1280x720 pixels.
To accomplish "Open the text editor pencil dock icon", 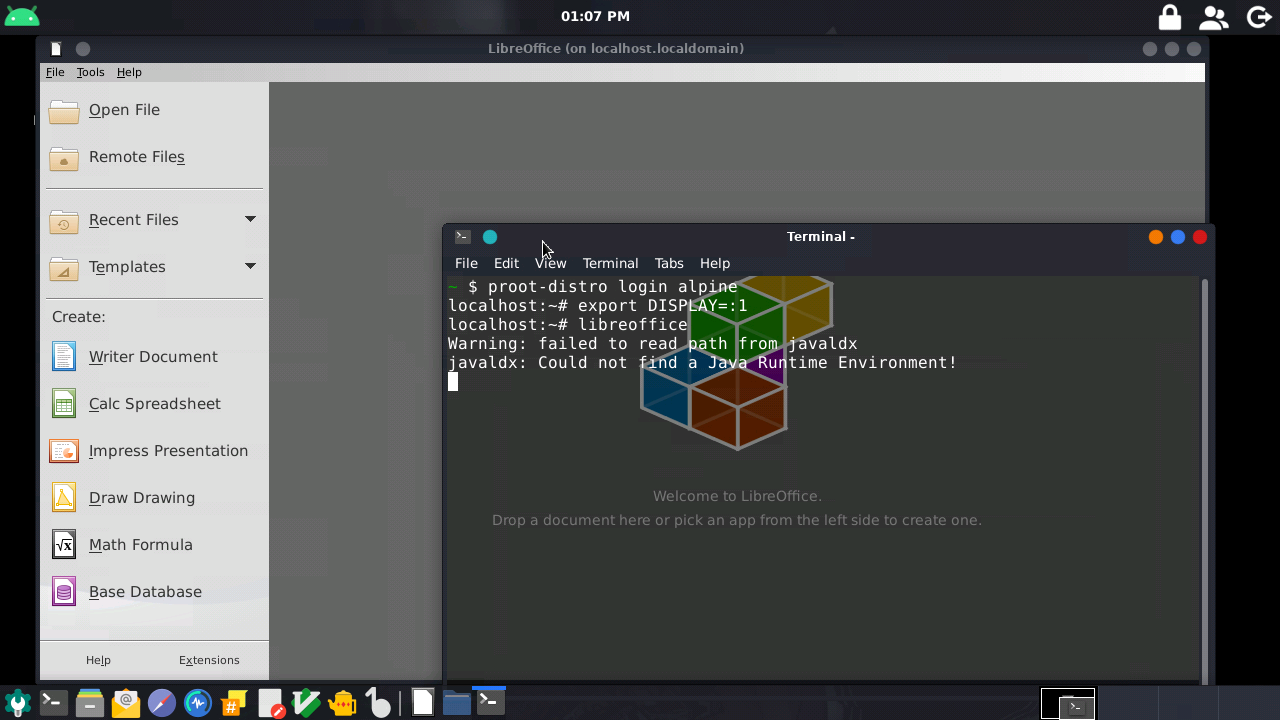I will [x=271, y=703].
